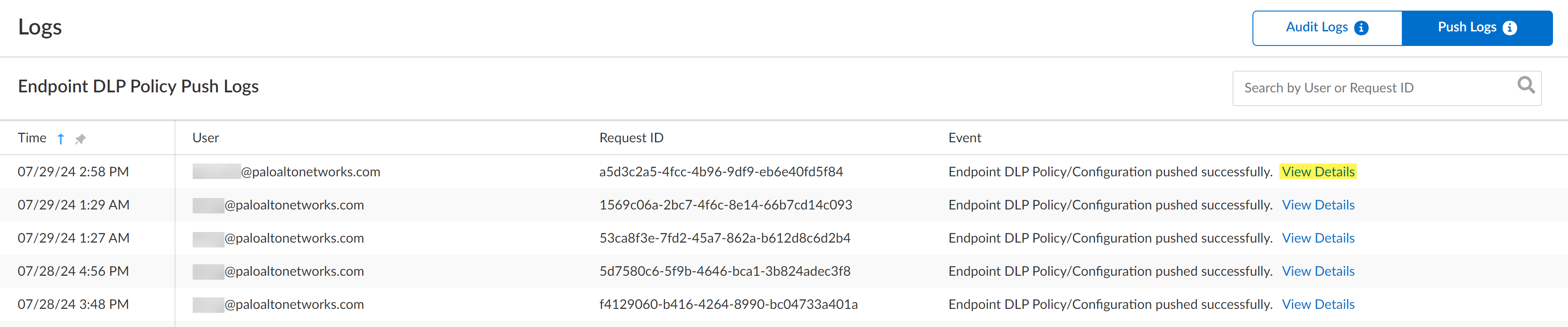Click the Request ID column header
Image resolution: width=1568 pixels, height=327 pixels.
tap(631, 138)
